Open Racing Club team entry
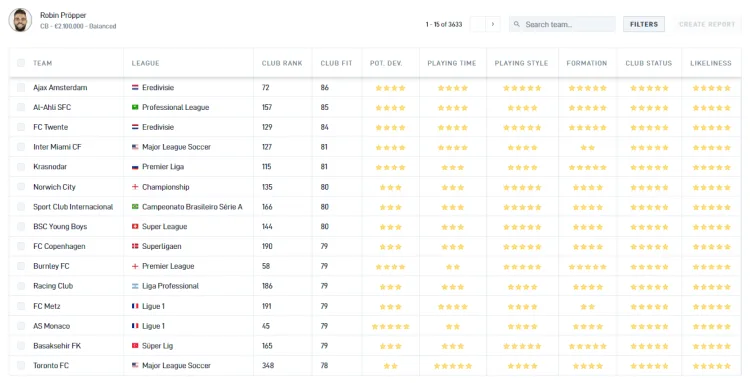Viewport: 750px width, 383px height. coord(53,286)
